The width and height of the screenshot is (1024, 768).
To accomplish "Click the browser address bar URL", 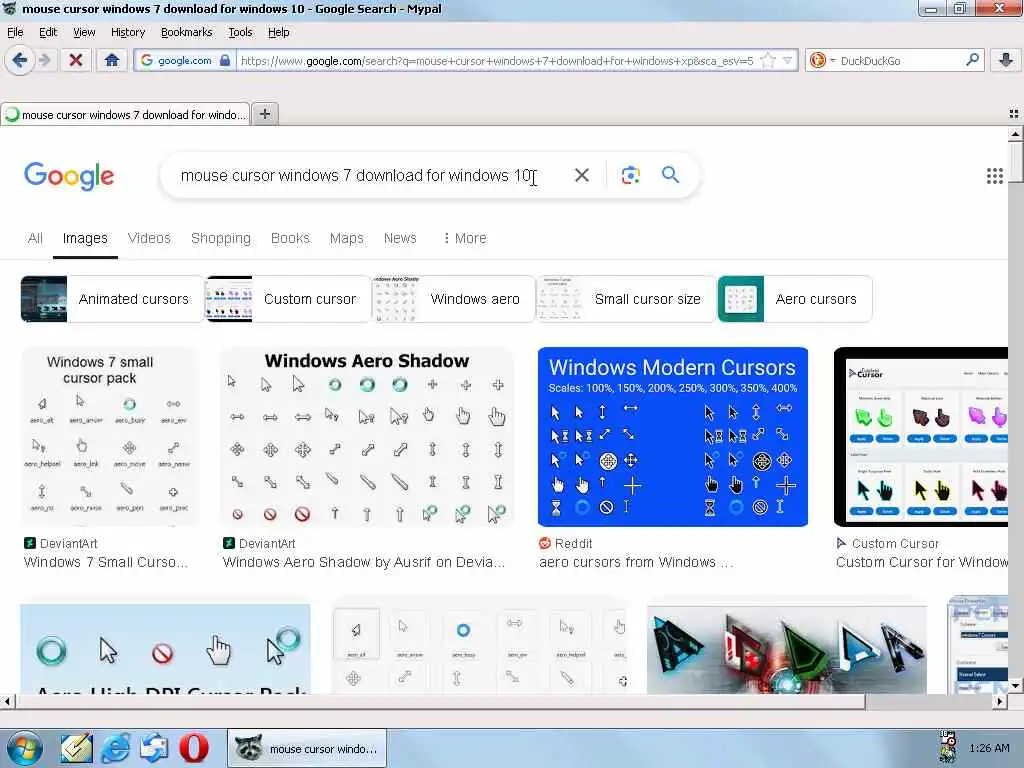I will (496, 61).
